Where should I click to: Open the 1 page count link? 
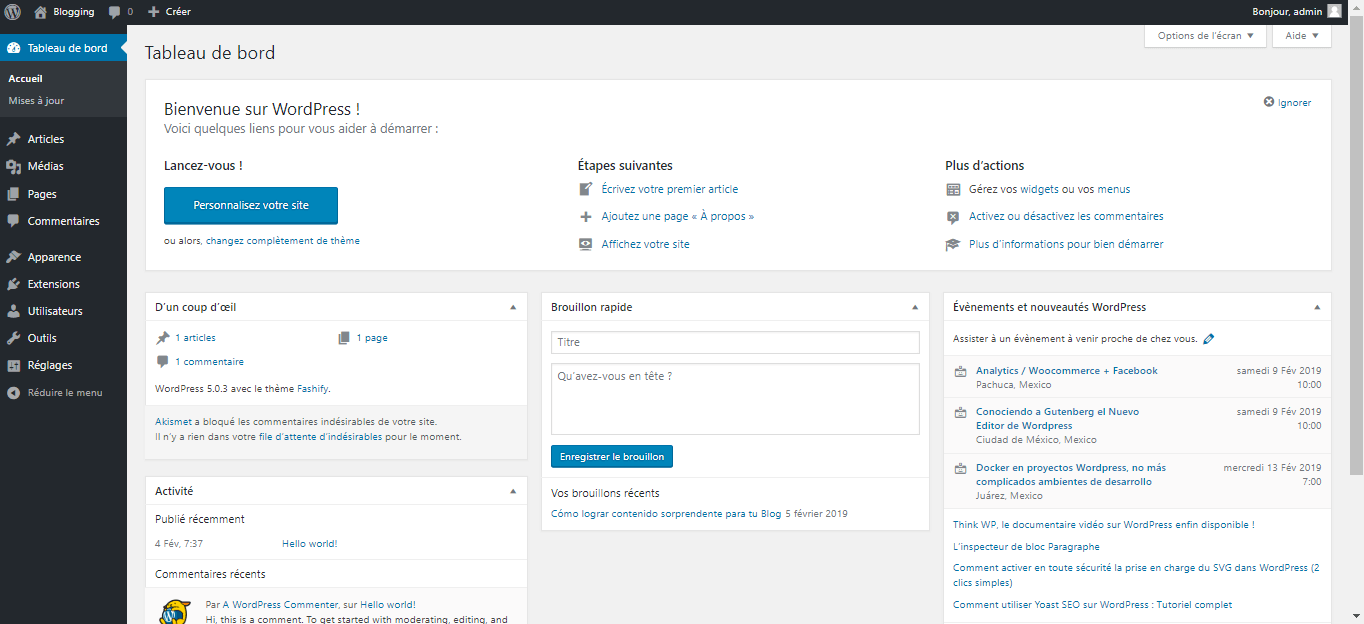pos(372,338)
